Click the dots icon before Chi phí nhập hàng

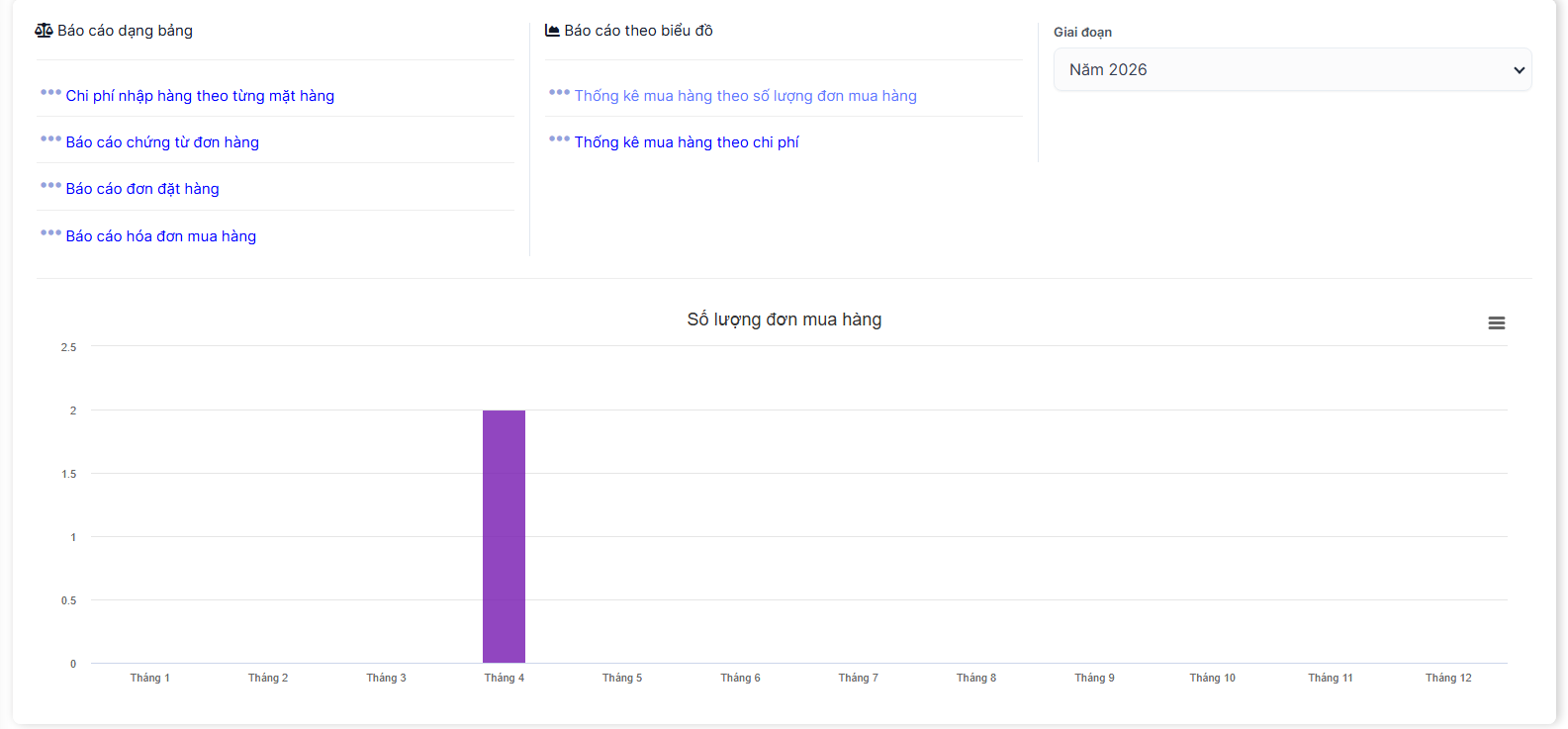tap(50, 93)
